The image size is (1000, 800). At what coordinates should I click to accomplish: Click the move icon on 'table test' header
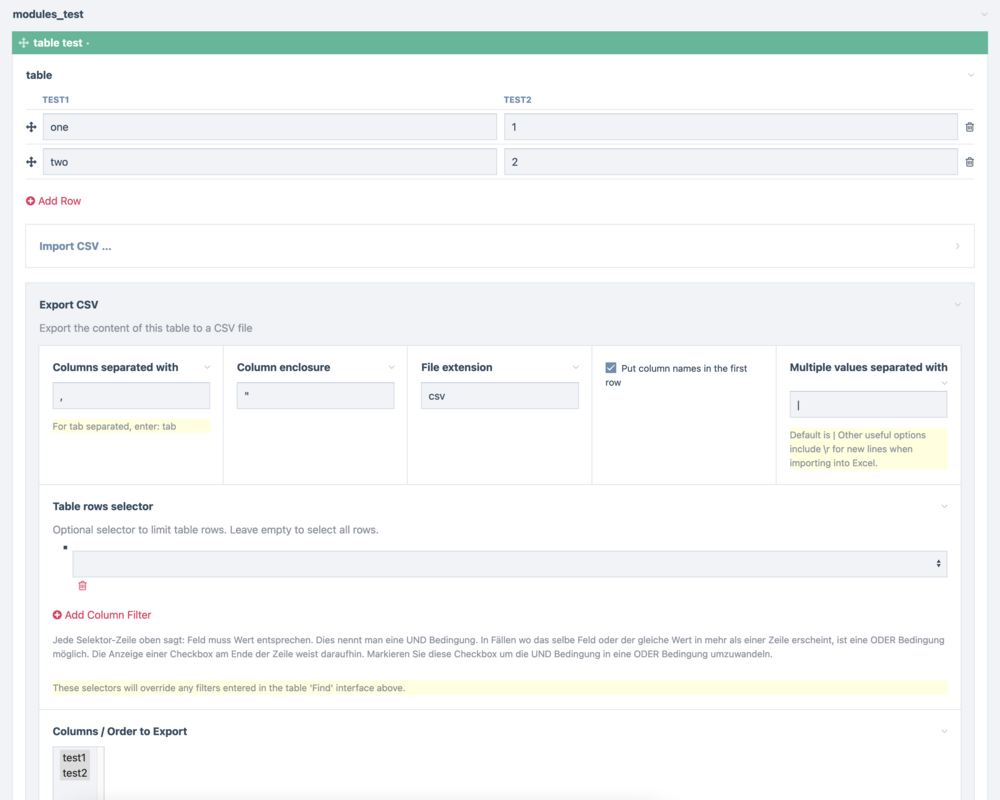click(x=24, y=43)
